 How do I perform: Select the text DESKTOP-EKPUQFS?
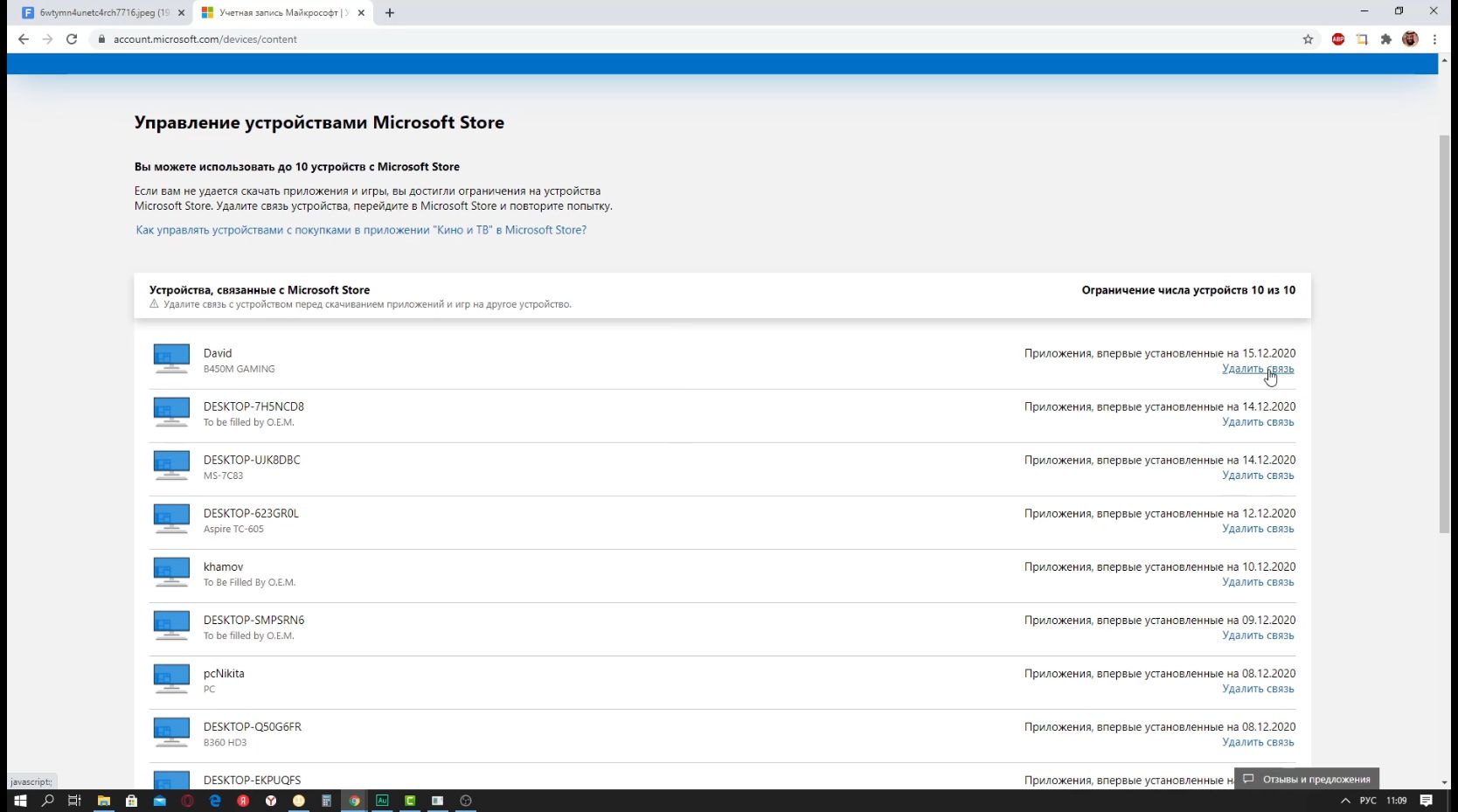[252, 780]
